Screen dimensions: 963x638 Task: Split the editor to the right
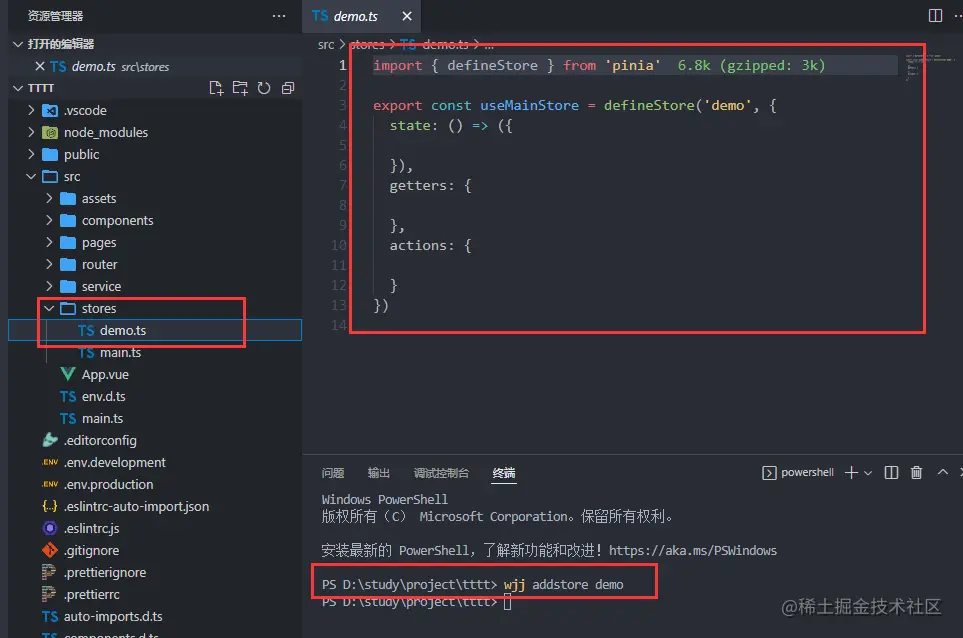[935, 15]
